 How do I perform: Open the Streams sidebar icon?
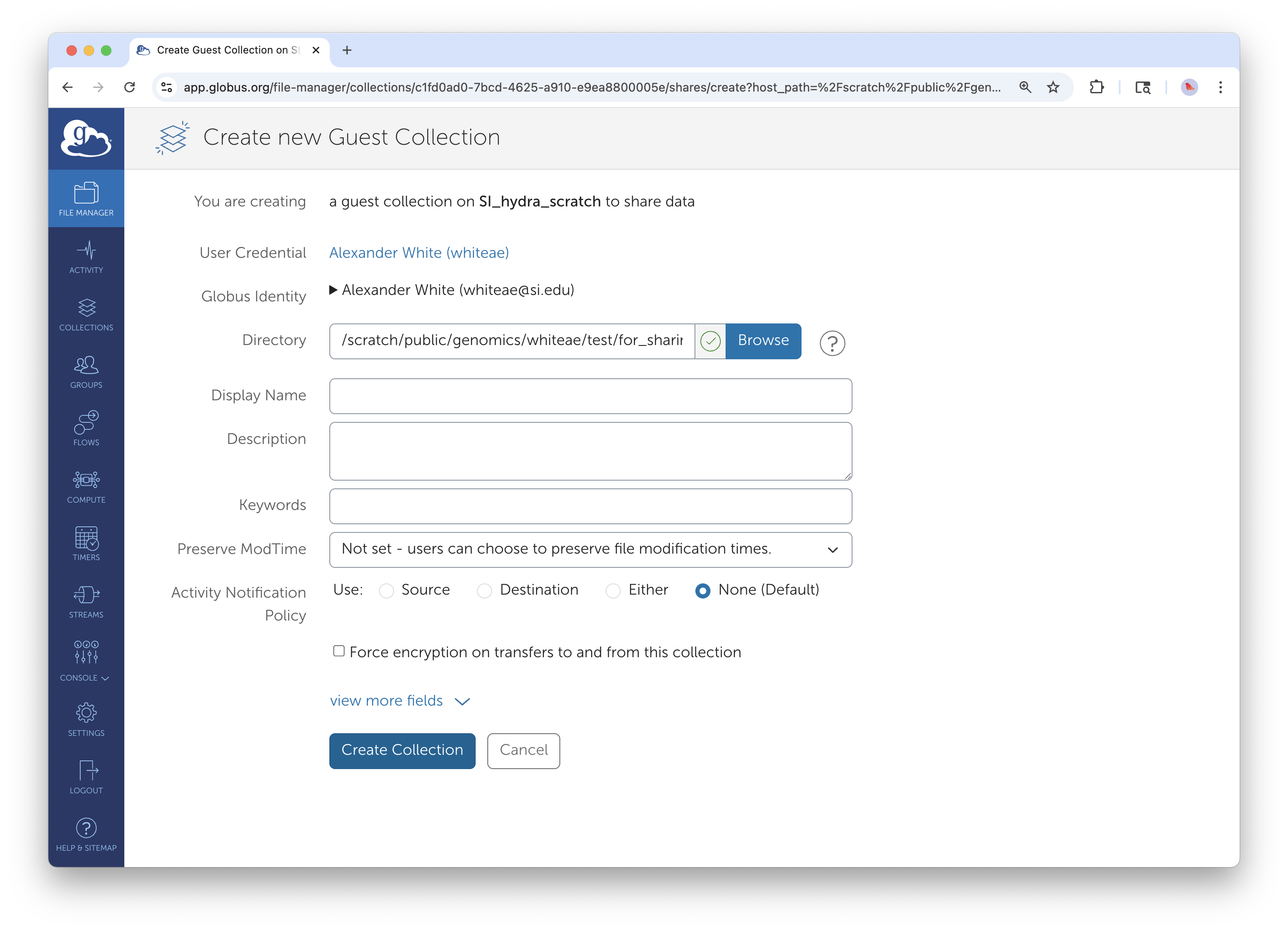point(86,602)
